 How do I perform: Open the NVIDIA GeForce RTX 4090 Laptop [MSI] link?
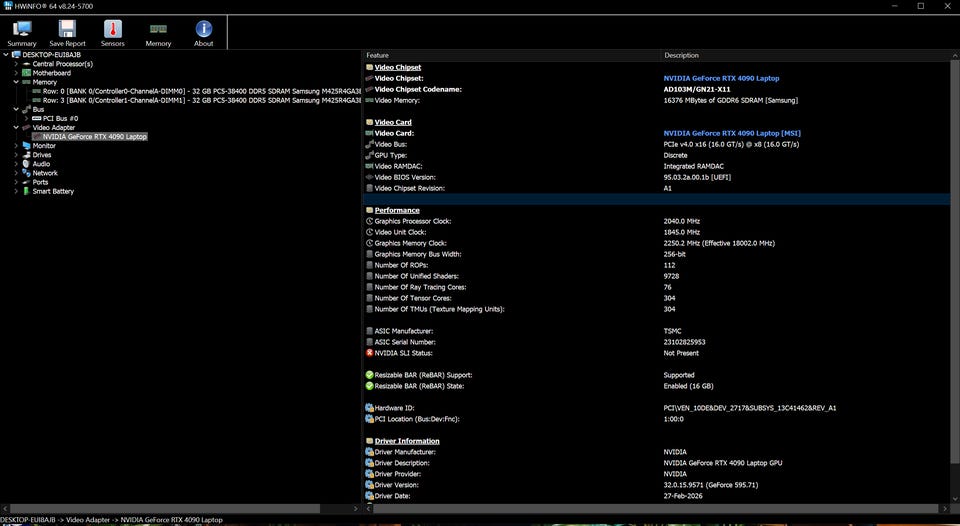click(732, 133)
